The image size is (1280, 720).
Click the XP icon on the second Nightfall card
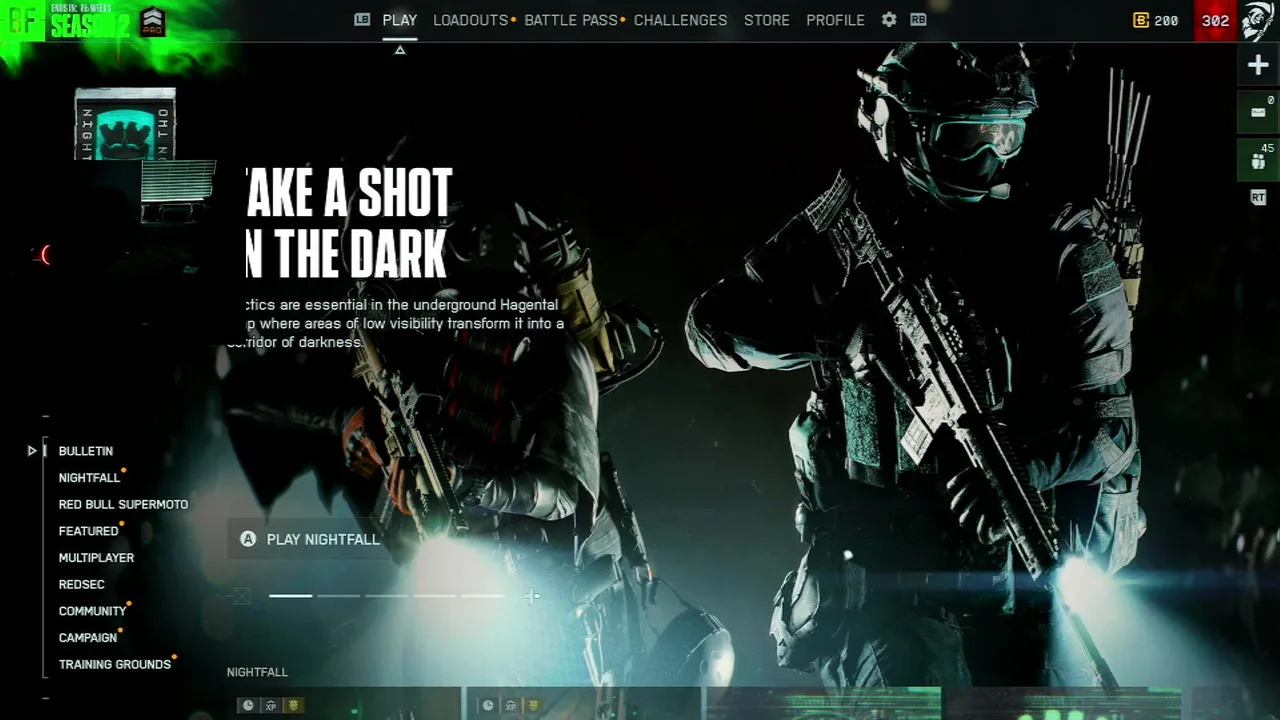point(511,706)
